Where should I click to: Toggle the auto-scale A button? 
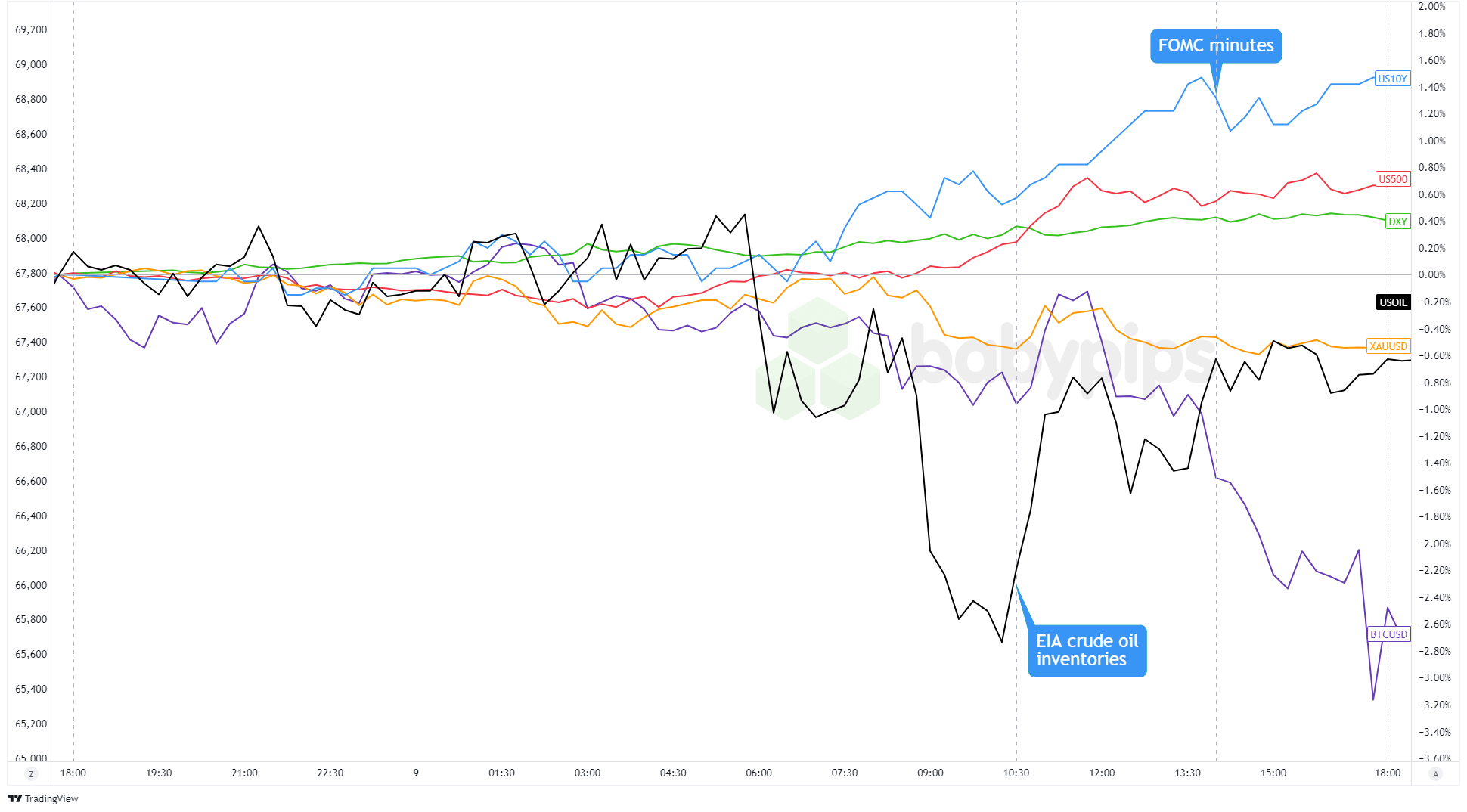(1435, 773)
